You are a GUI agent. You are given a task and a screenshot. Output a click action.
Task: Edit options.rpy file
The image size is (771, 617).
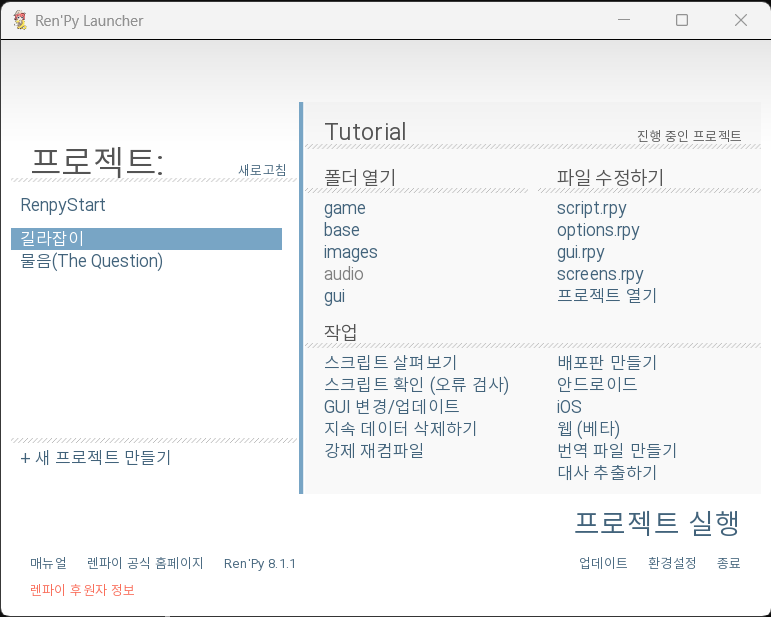point(598,230)
